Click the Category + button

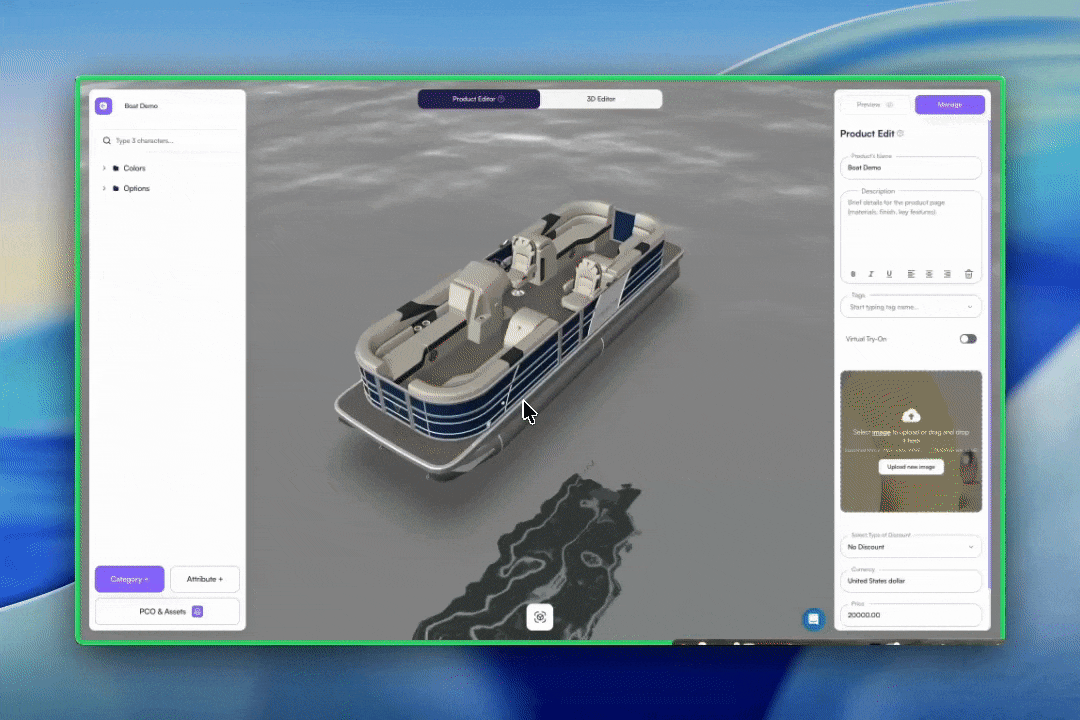pos(129,579)
